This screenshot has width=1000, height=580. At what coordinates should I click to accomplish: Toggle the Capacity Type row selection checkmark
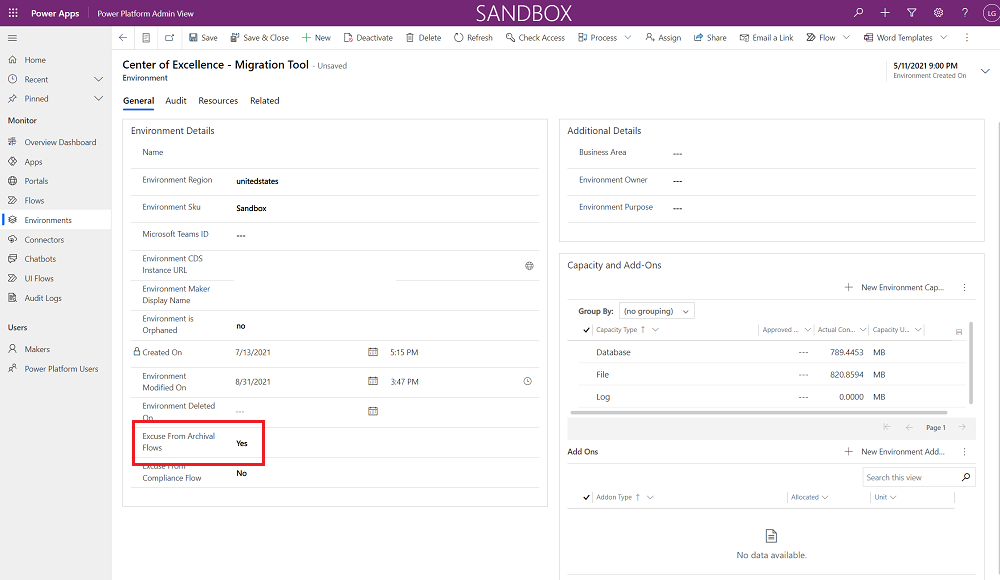586,329
